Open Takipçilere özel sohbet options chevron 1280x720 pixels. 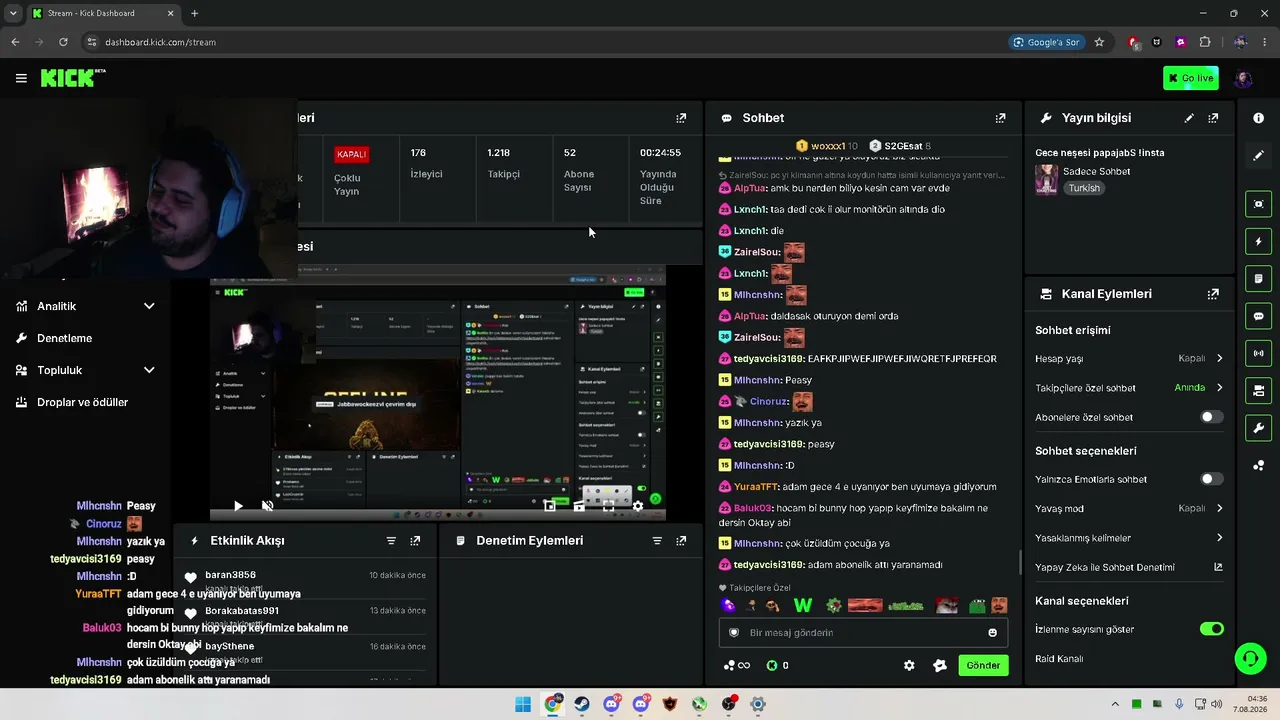tap(1219, 388)
